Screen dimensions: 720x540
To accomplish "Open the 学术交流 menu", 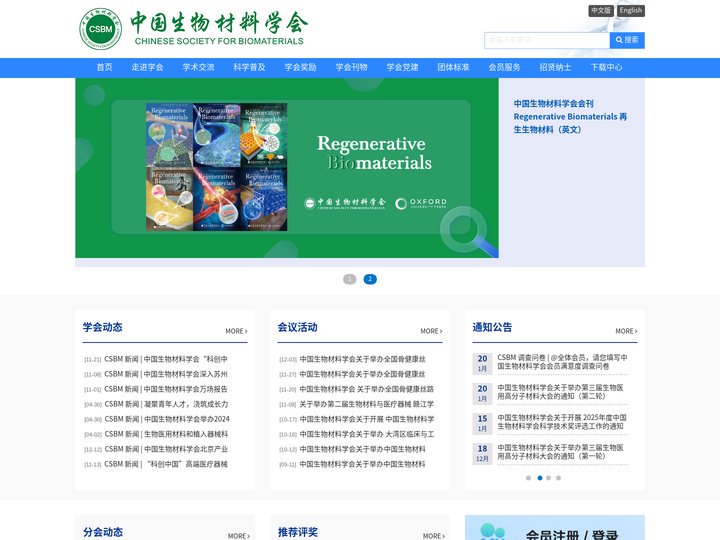I will coord(198,68).
